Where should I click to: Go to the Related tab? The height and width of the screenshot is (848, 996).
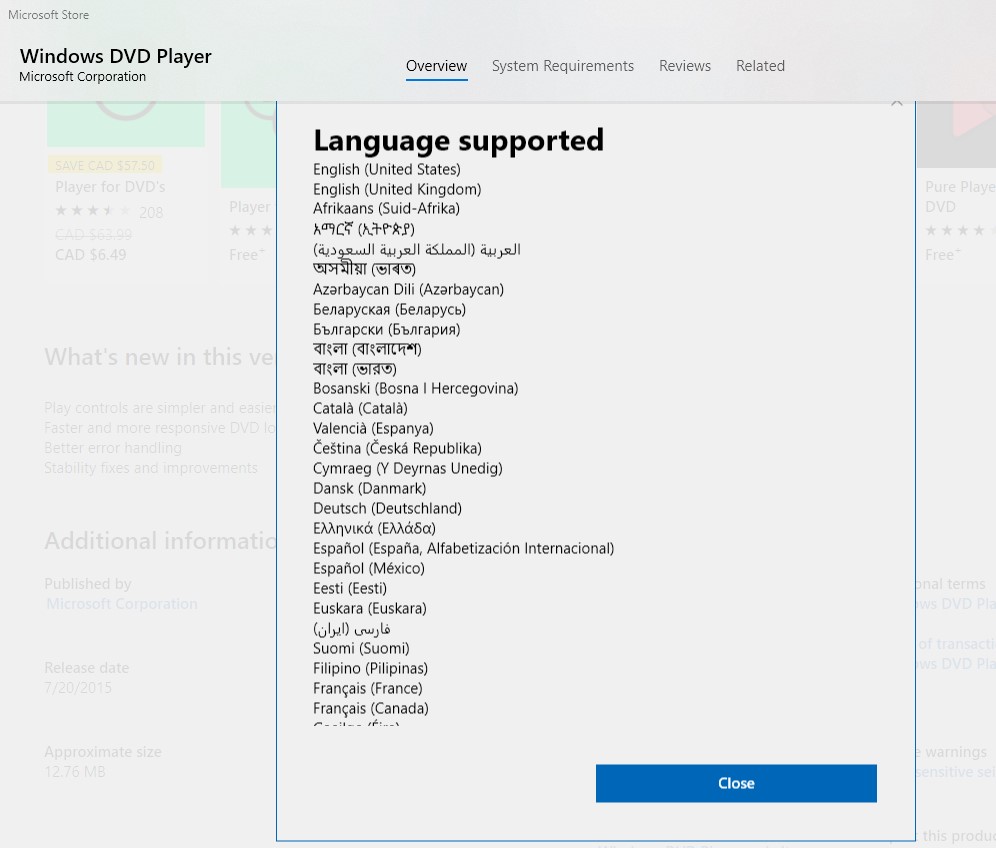(760, 66)
